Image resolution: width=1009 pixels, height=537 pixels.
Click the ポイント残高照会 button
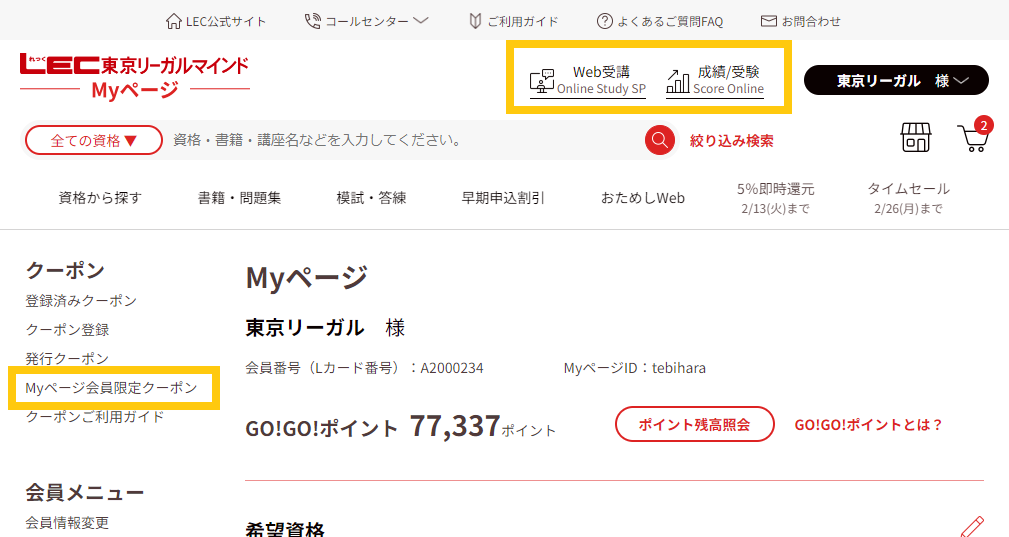(694, 424)
